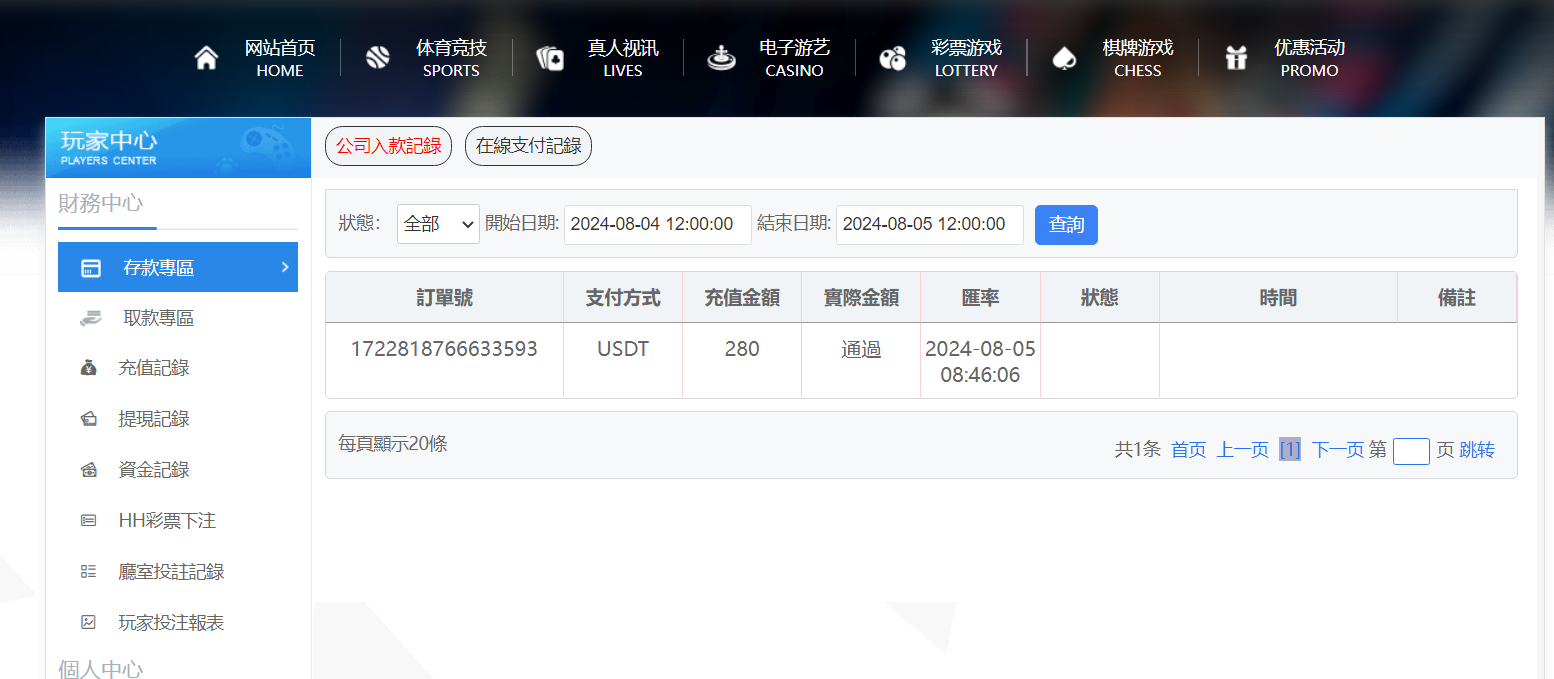Click the bank card icon beside 存款專區
This screenshot has width=1554, height=679.
coord(90,267)
